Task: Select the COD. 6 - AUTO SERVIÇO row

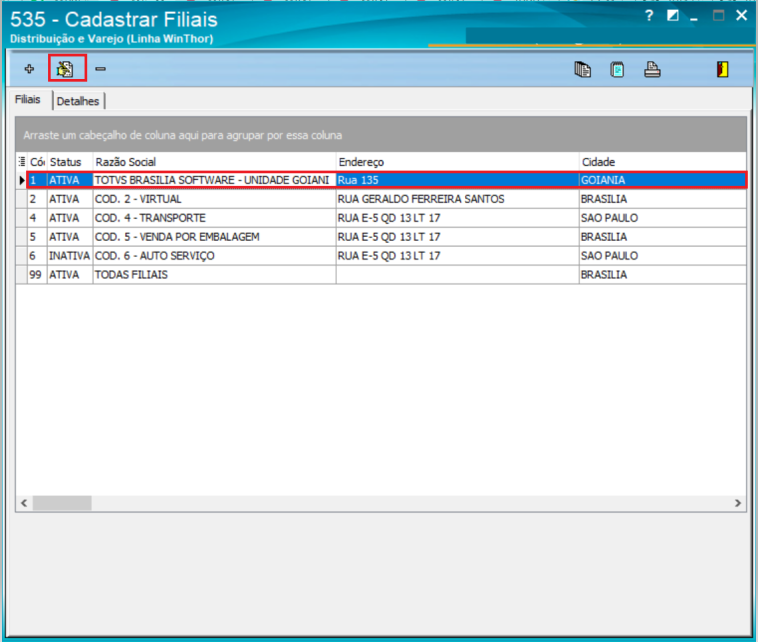Action: tap(381, 256)
